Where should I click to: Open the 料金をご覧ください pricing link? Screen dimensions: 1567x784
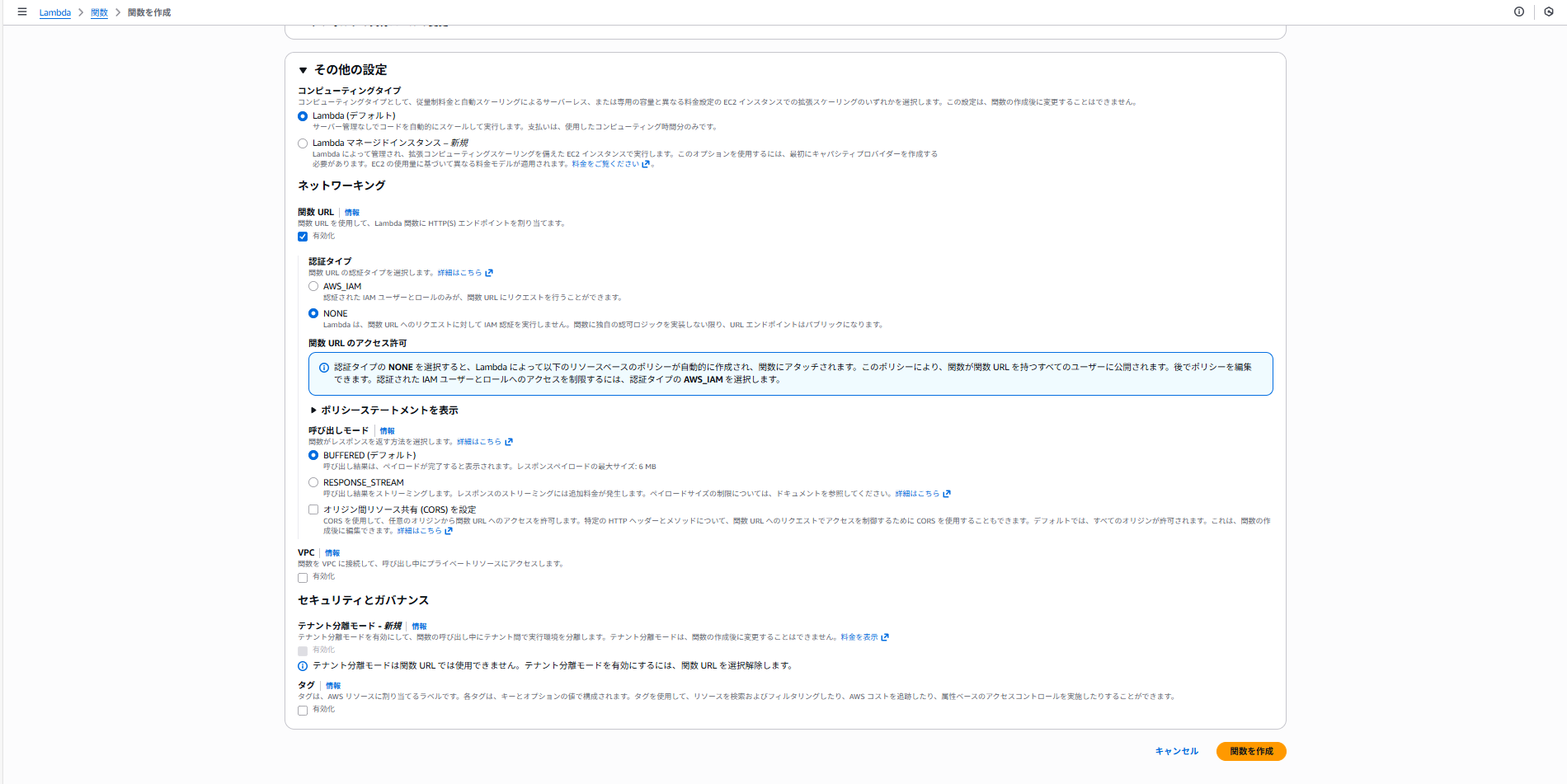tap(610, 164)
